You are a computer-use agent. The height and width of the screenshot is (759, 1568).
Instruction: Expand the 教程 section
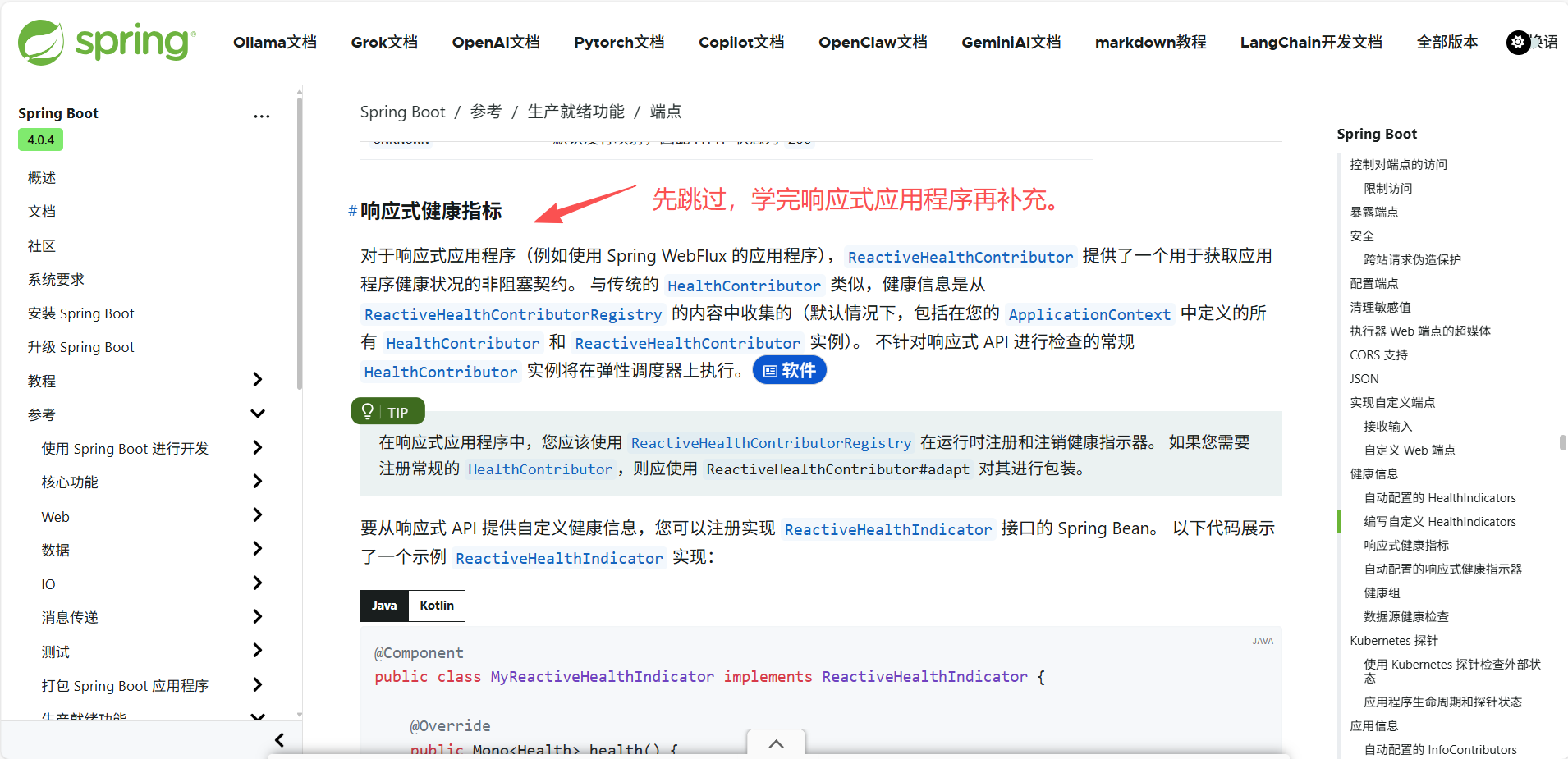(x=258, y=379)
